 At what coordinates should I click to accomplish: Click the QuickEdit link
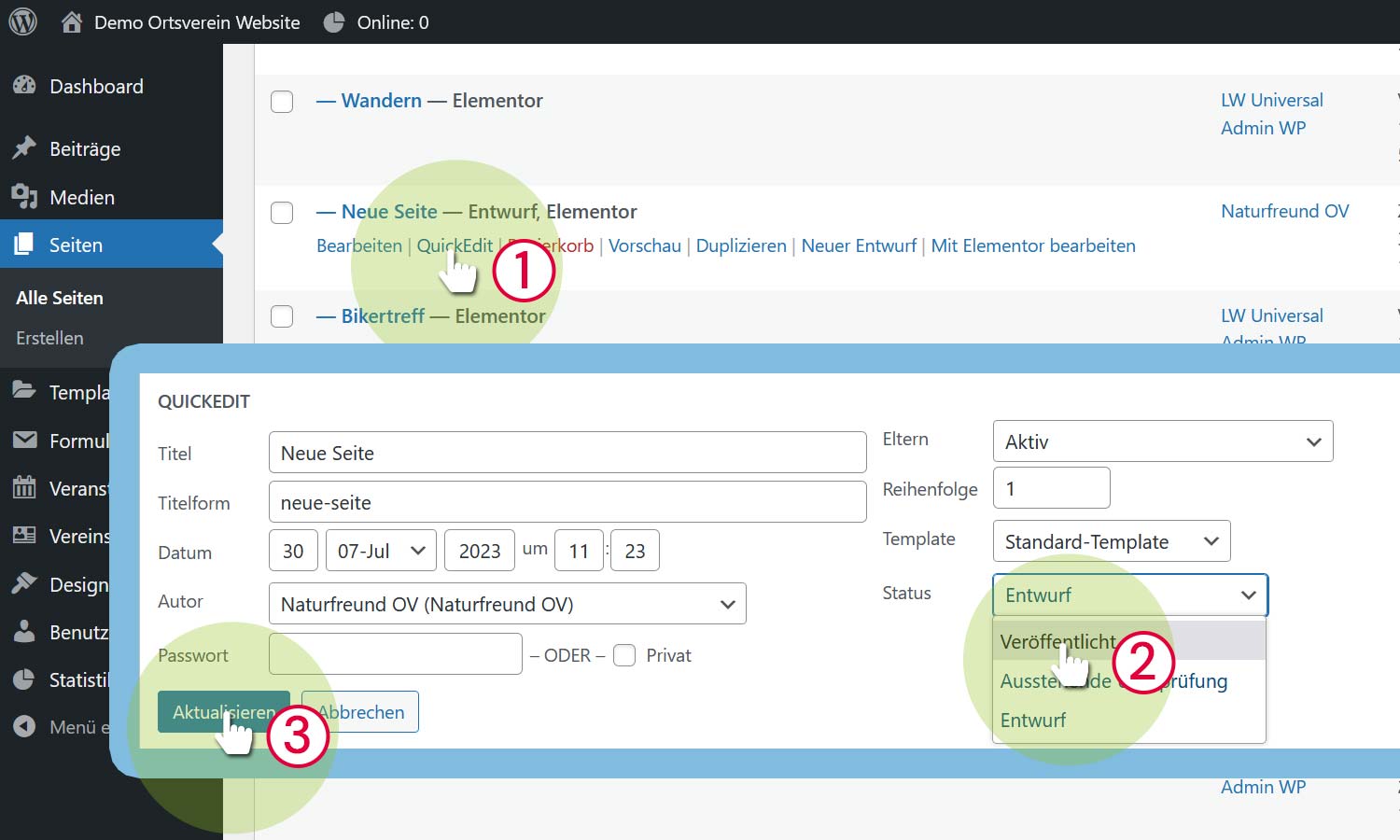(455, 245)
